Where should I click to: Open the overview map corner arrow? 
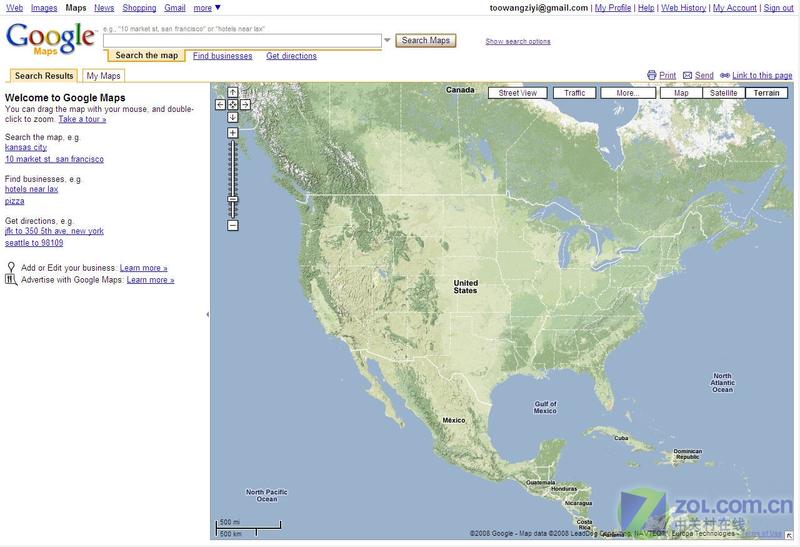click(x=789, y=535)
